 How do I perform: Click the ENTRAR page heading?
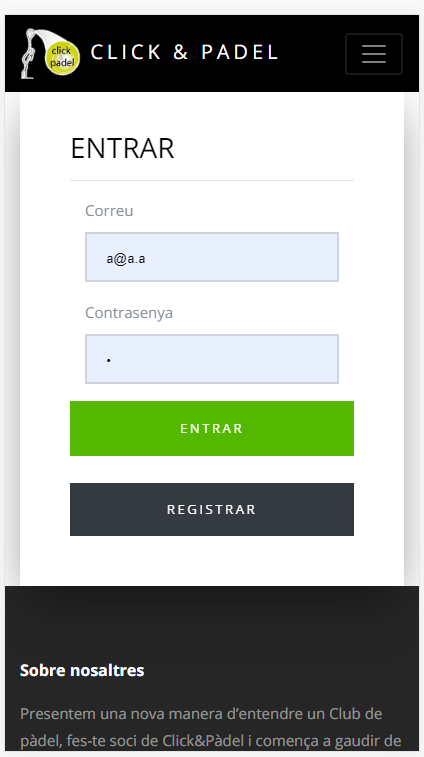[x=122, y=148]
